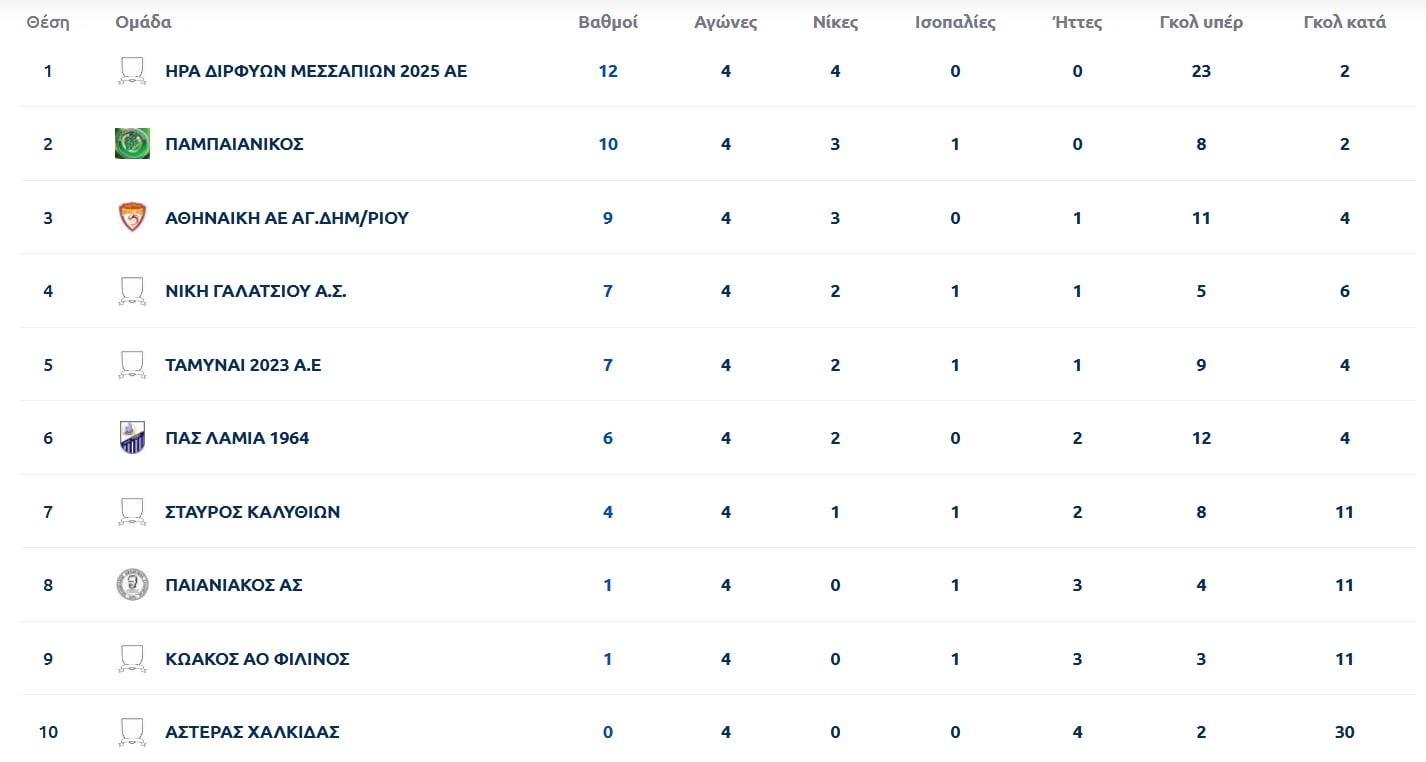Click the ΣΤΑΥΡΟΣ ΚΑΛΥΘΙΩΝ placeholder crest icon
This screenshot has width=1426, height=762.
(x=132, y=512)
